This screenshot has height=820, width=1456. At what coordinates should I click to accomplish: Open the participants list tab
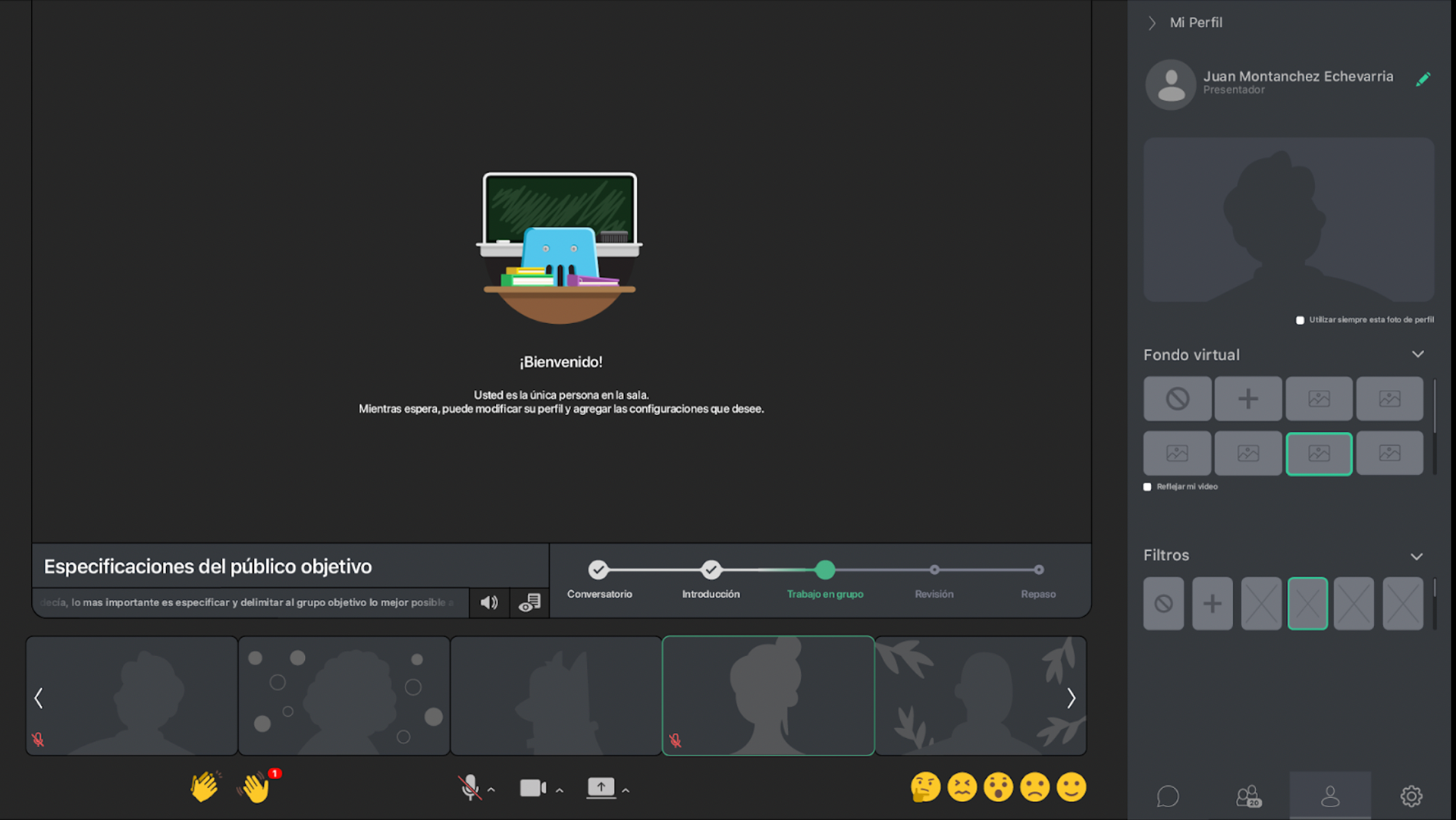tap(1248, 796)
